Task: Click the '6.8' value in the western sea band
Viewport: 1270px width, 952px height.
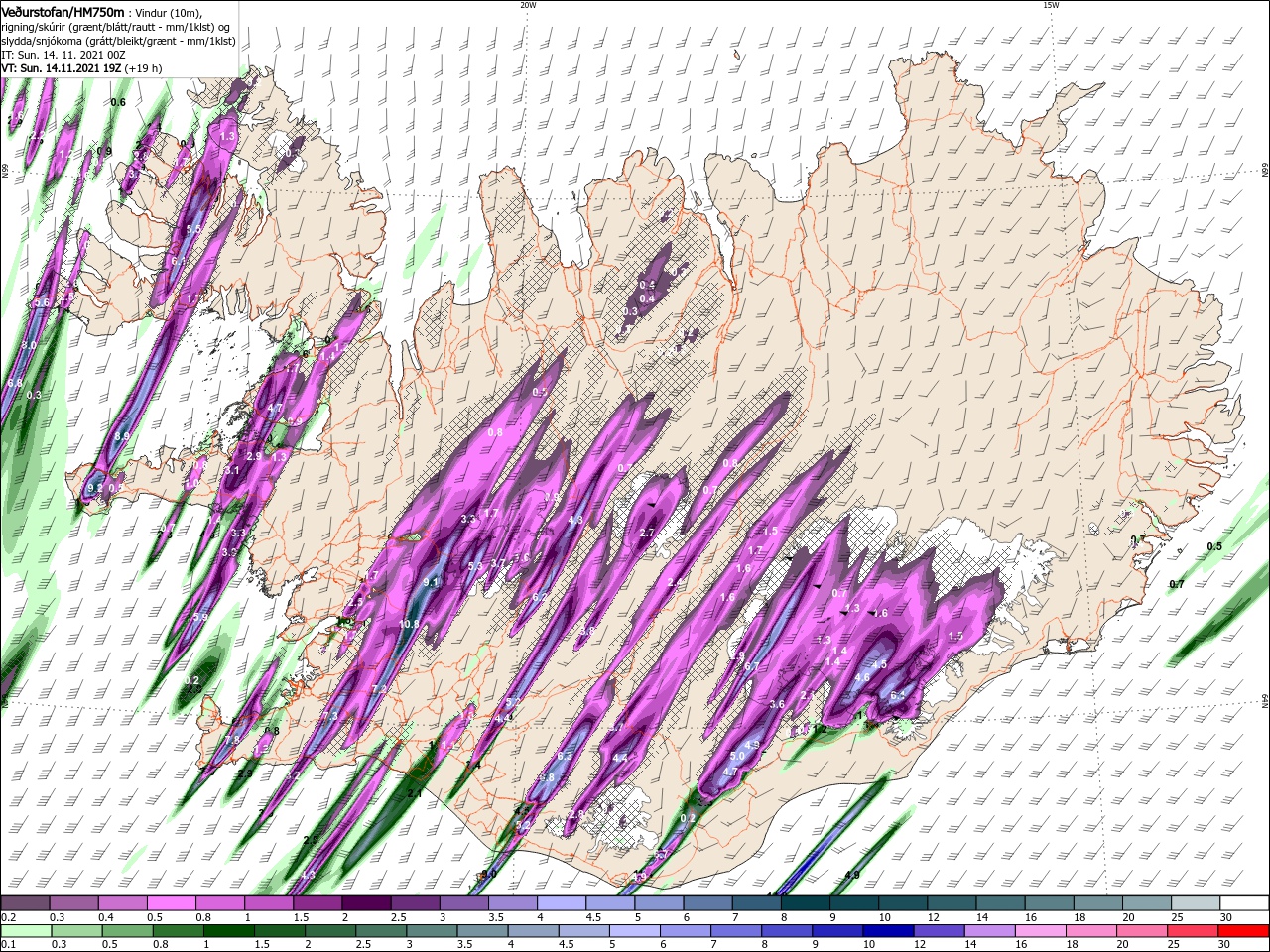Action: [x=15, y=382]
